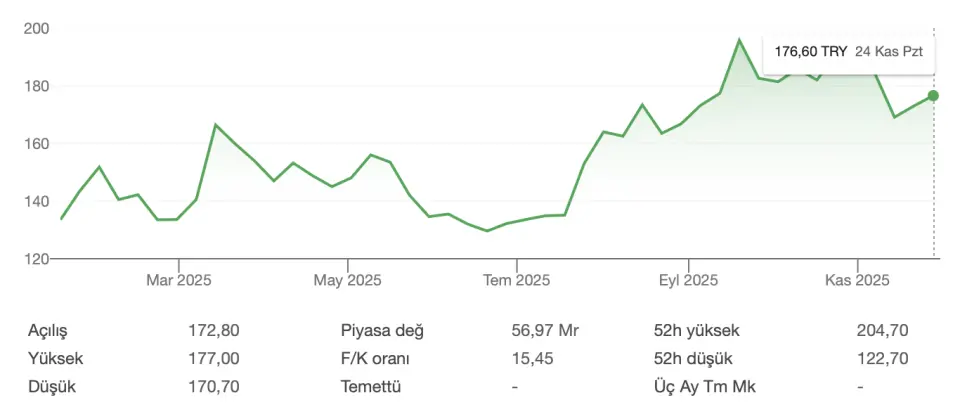Click the May 2025 axis label
This screenshot has height=419, width=960.
click(347, 280)
